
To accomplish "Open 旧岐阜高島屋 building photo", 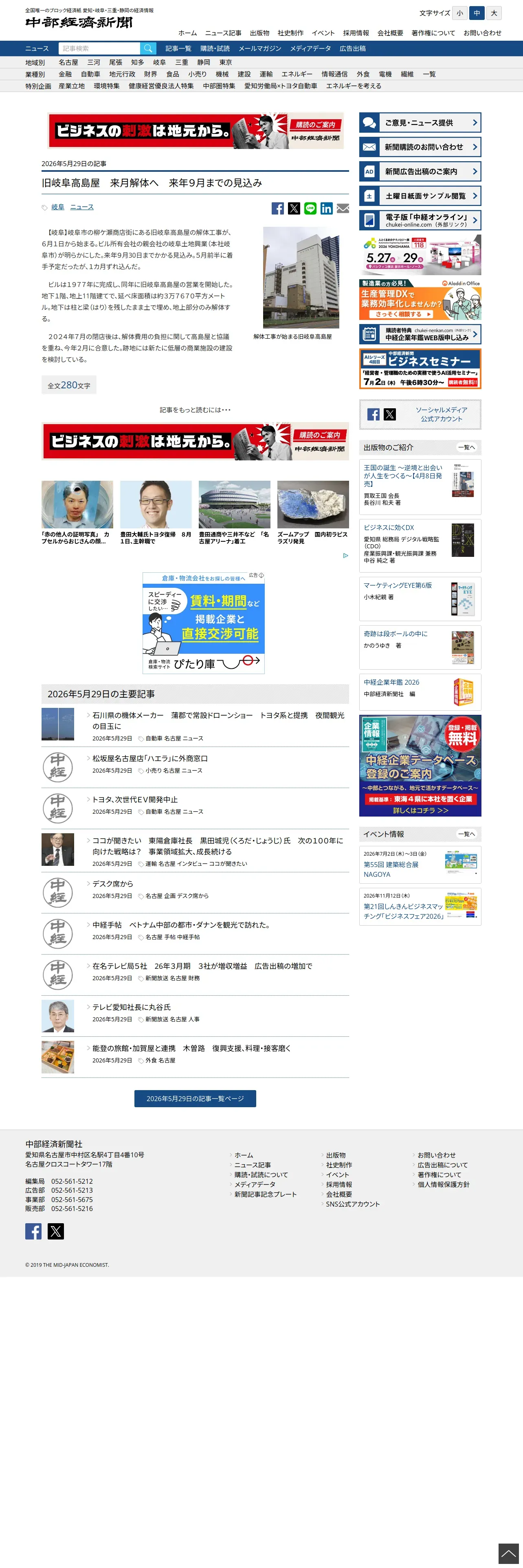I will 301,278.
